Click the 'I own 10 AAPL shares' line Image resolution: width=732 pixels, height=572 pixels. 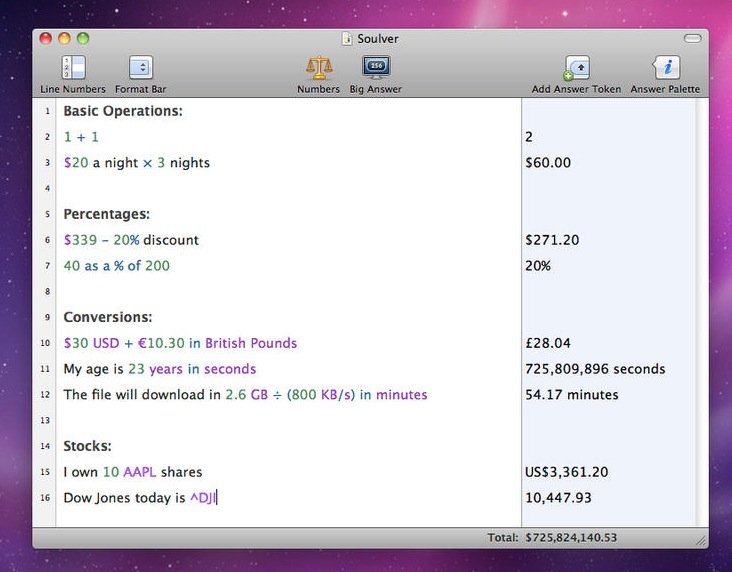click(x=133, y=472)
